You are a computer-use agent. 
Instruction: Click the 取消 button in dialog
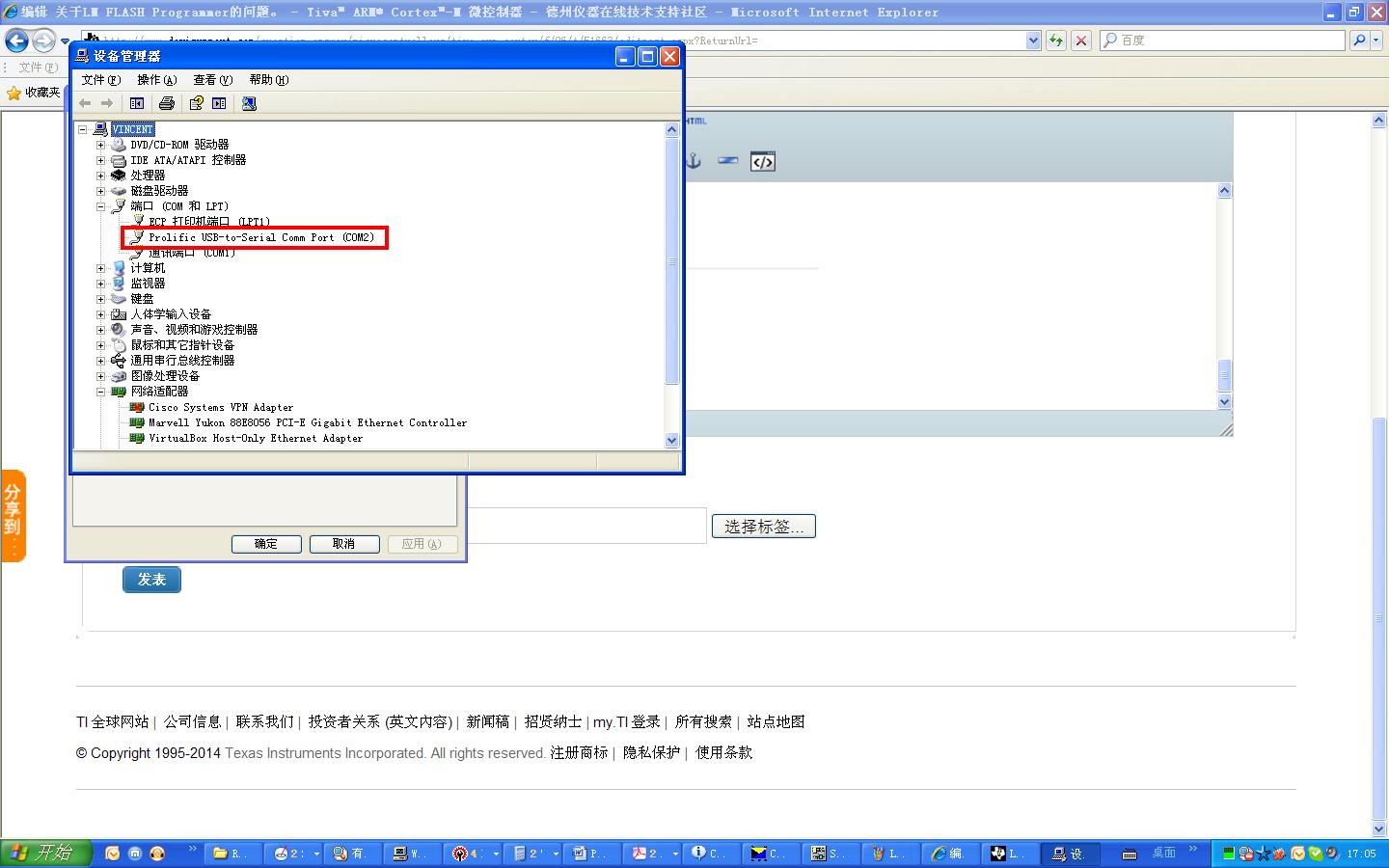(x=344, y=544)
